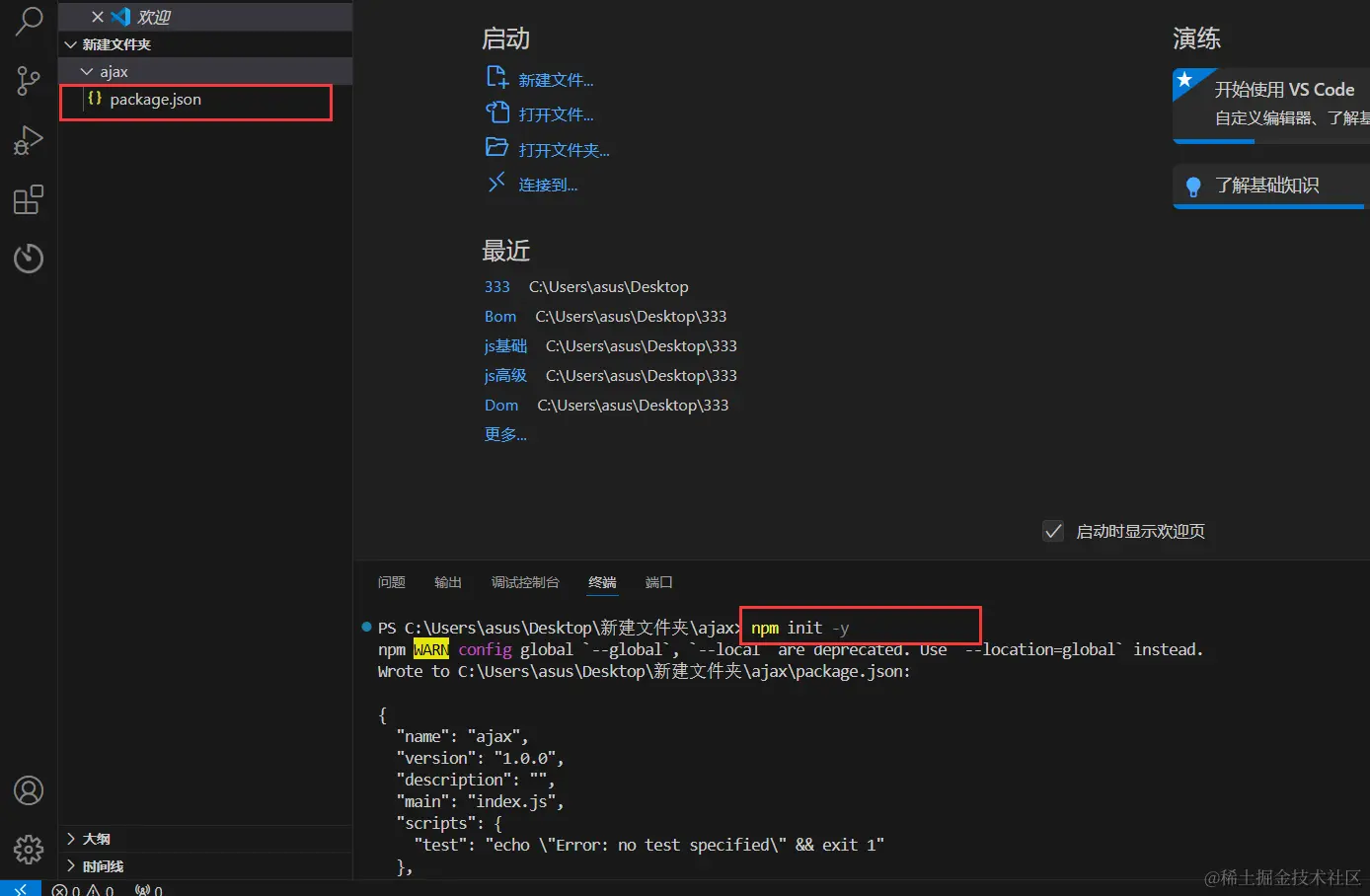Click the 打开文件夹 link
This screenshot has width=1370, height=896.
[x=564, y=149]
